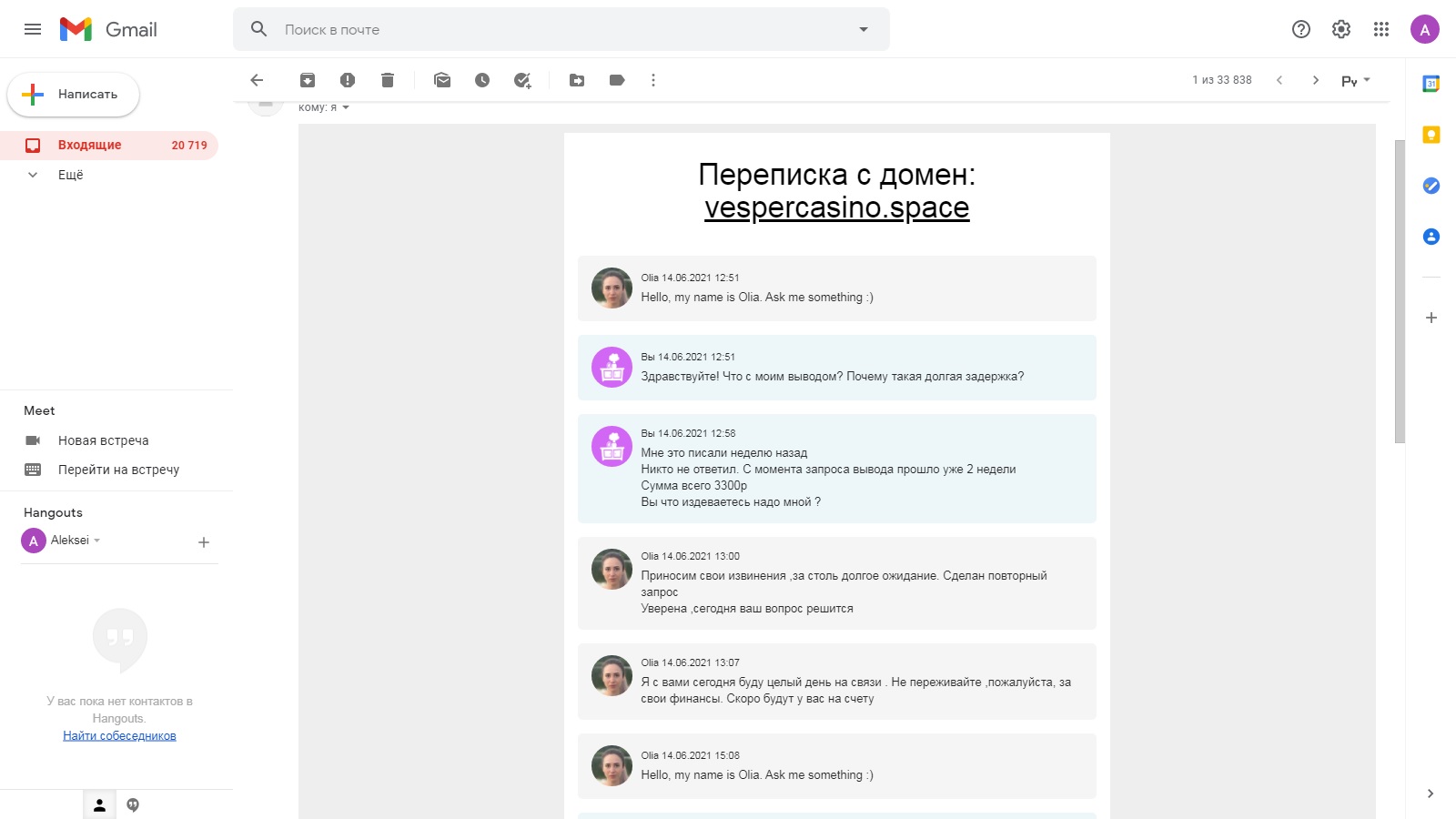Click the 'Уверена ,сегодня ваш вопрос решится' text

pos(747,609)
